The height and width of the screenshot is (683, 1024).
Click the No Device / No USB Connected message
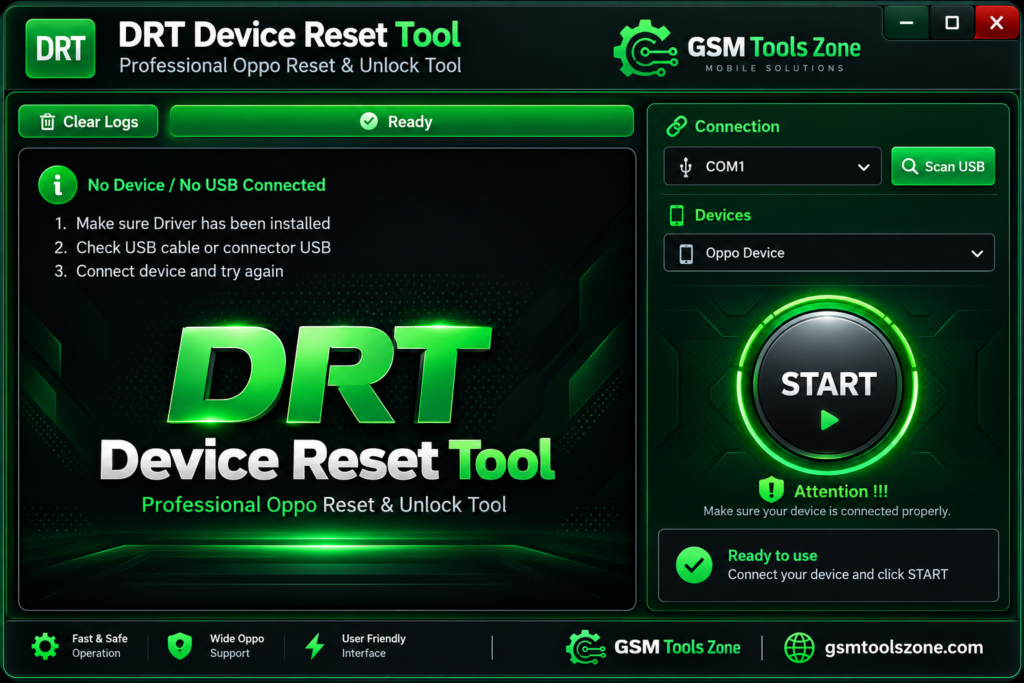[x=206, y=185]
